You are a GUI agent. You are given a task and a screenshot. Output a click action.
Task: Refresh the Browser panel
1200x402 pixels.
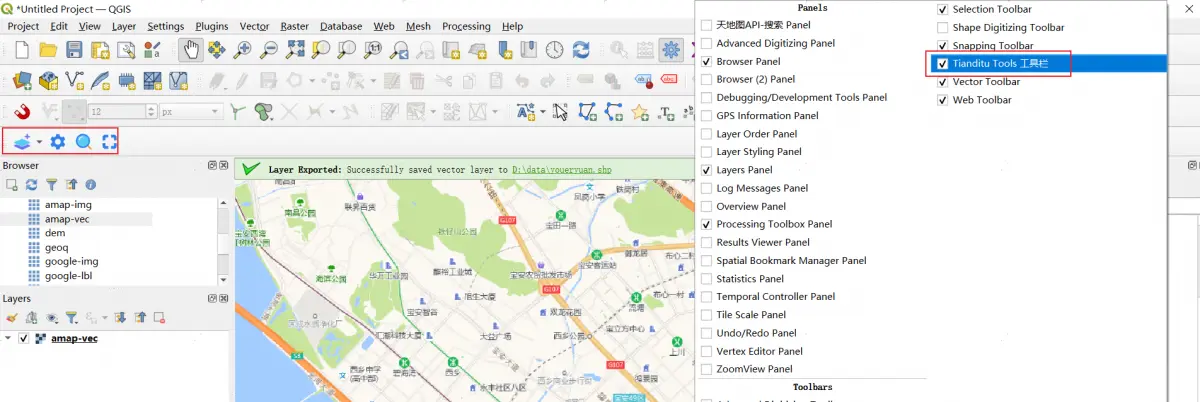click(x=32, y=185)
